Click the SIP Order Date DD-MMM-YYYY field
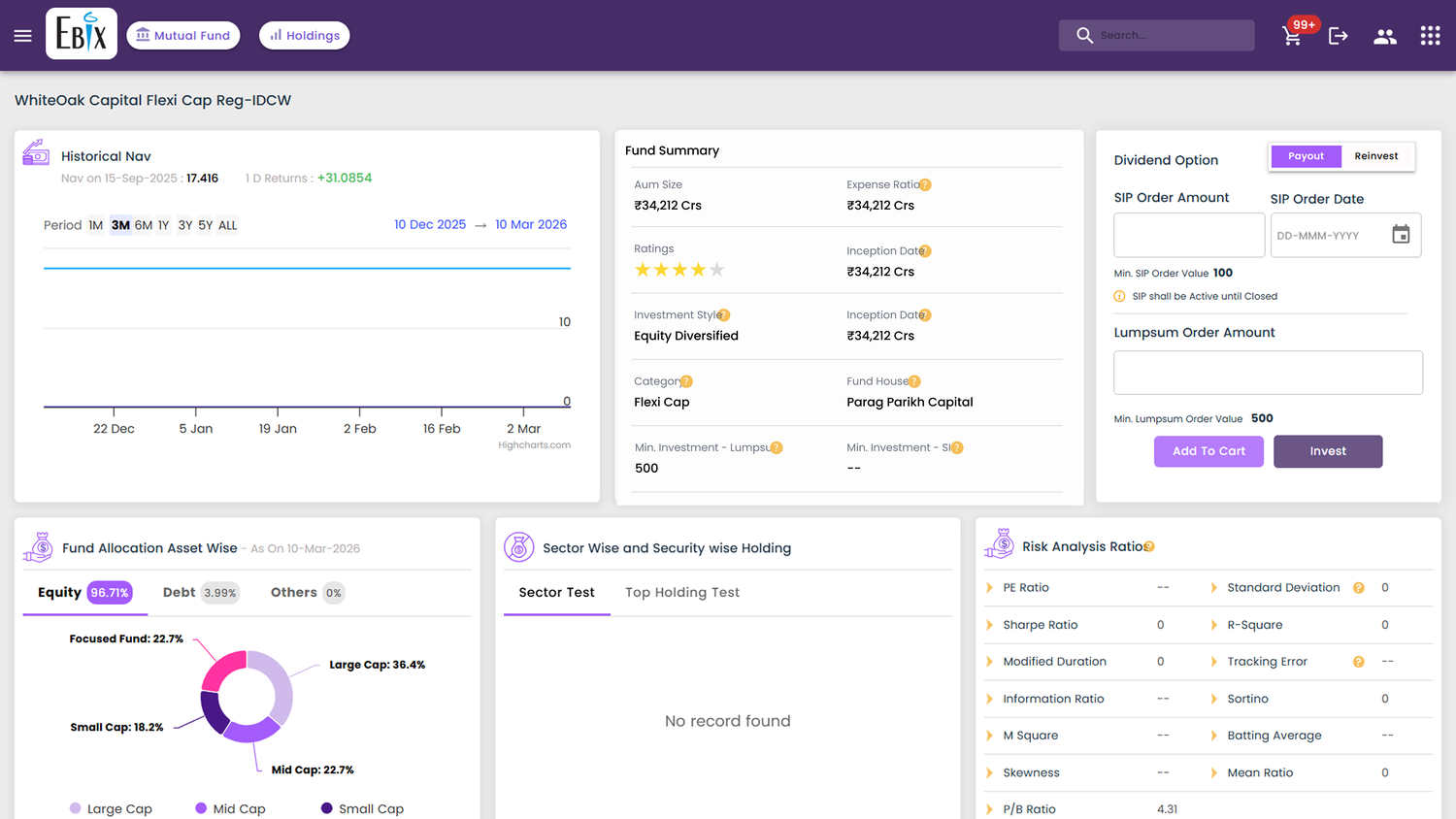1456x819 pixels. tap(1345, 235)
